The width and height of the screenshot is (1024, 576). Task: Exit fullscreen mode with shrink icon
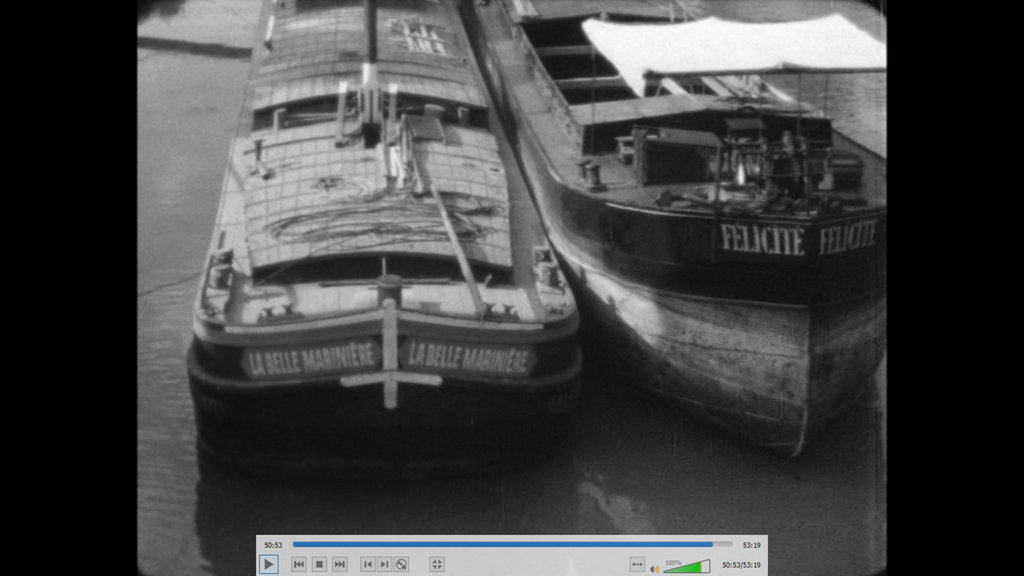[437, 564]
